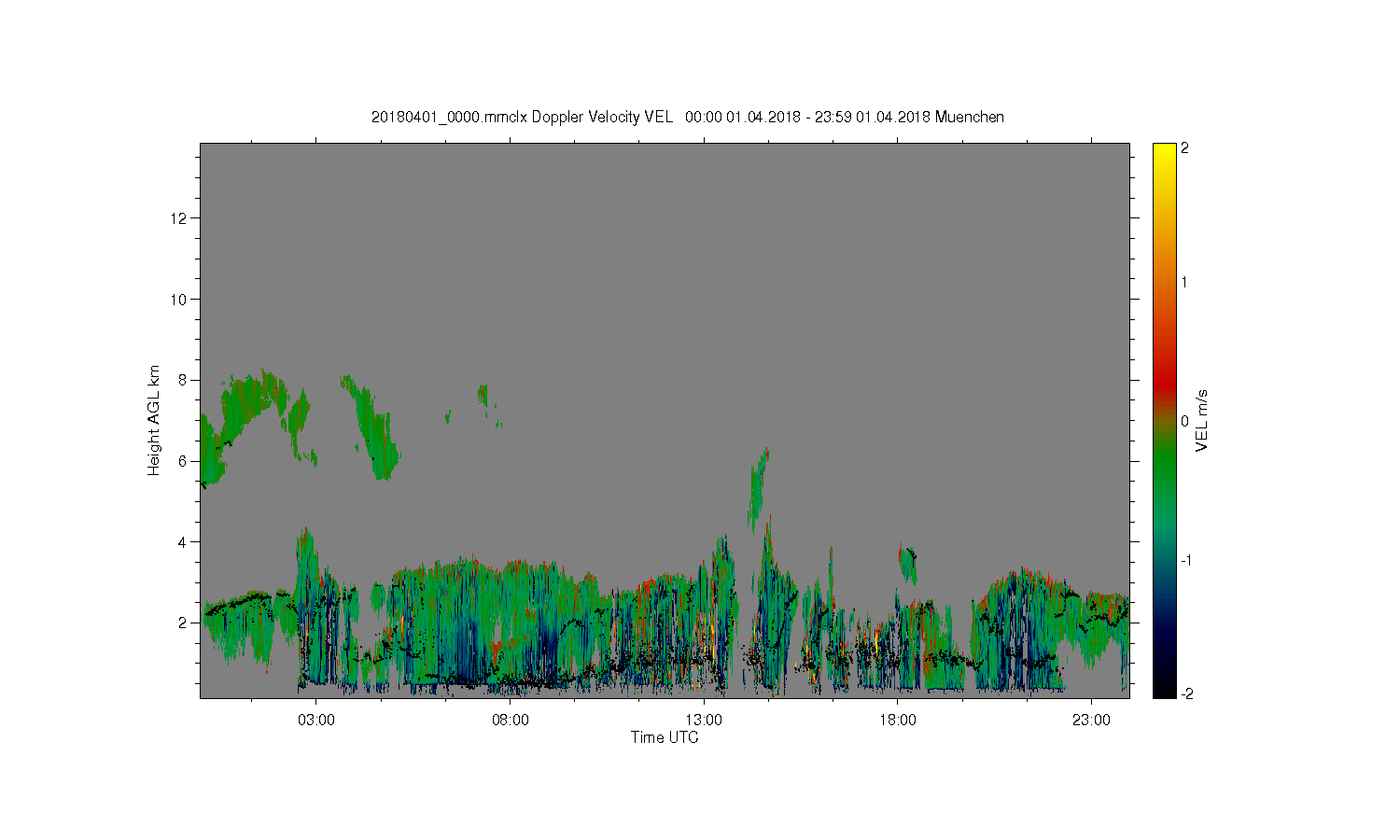Screen dimensions: 1400x840
Task: Click the 'VEL m/s' colorbar label
Action: click(1202, 421)
